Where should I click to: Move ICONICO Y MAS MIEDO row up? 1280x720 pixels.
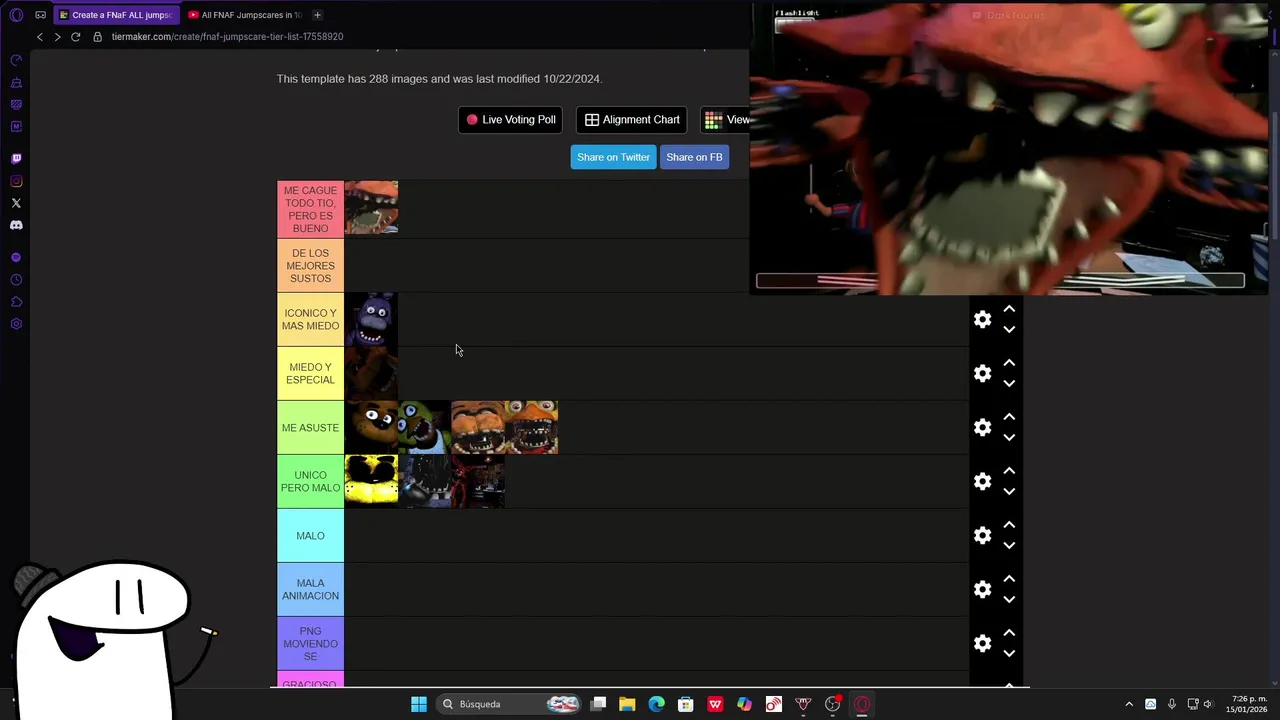(1009, 309)
